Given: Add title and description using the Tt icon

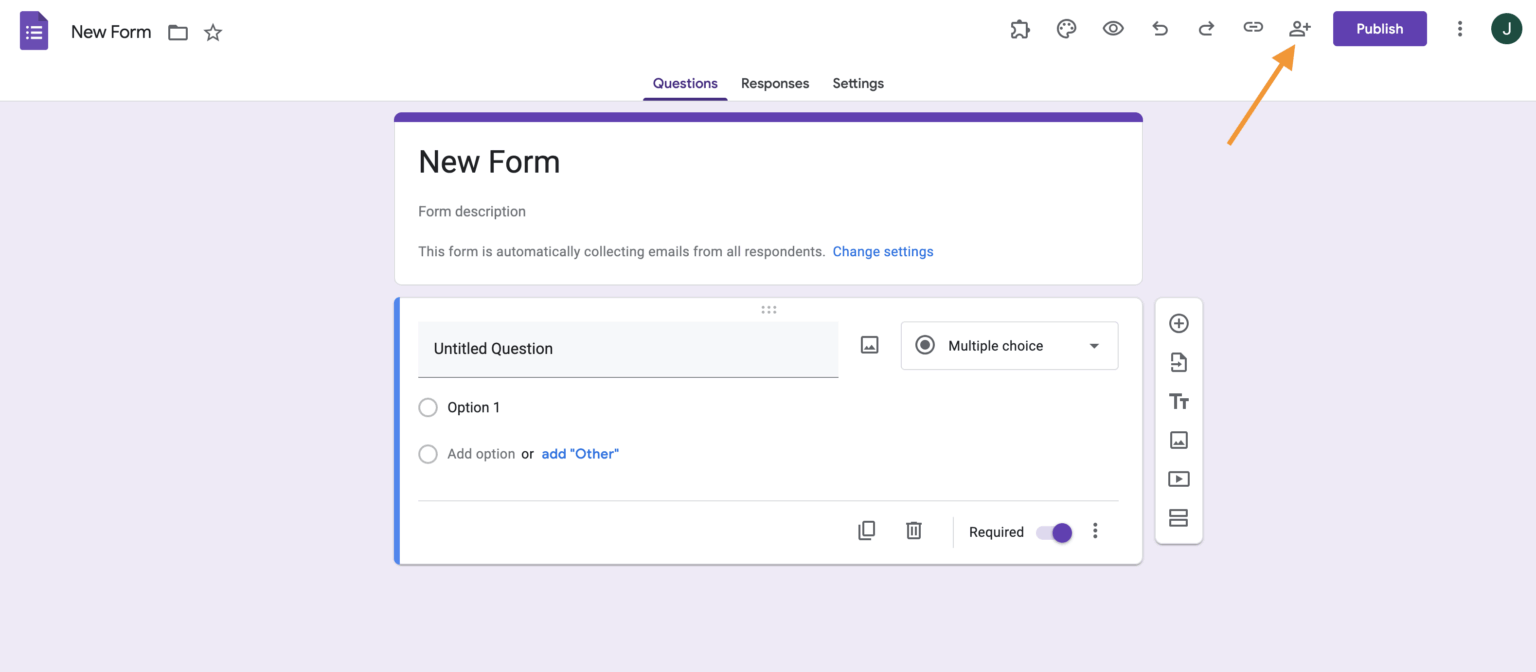Looking at the screenshot, I should tap(1179, 401).
